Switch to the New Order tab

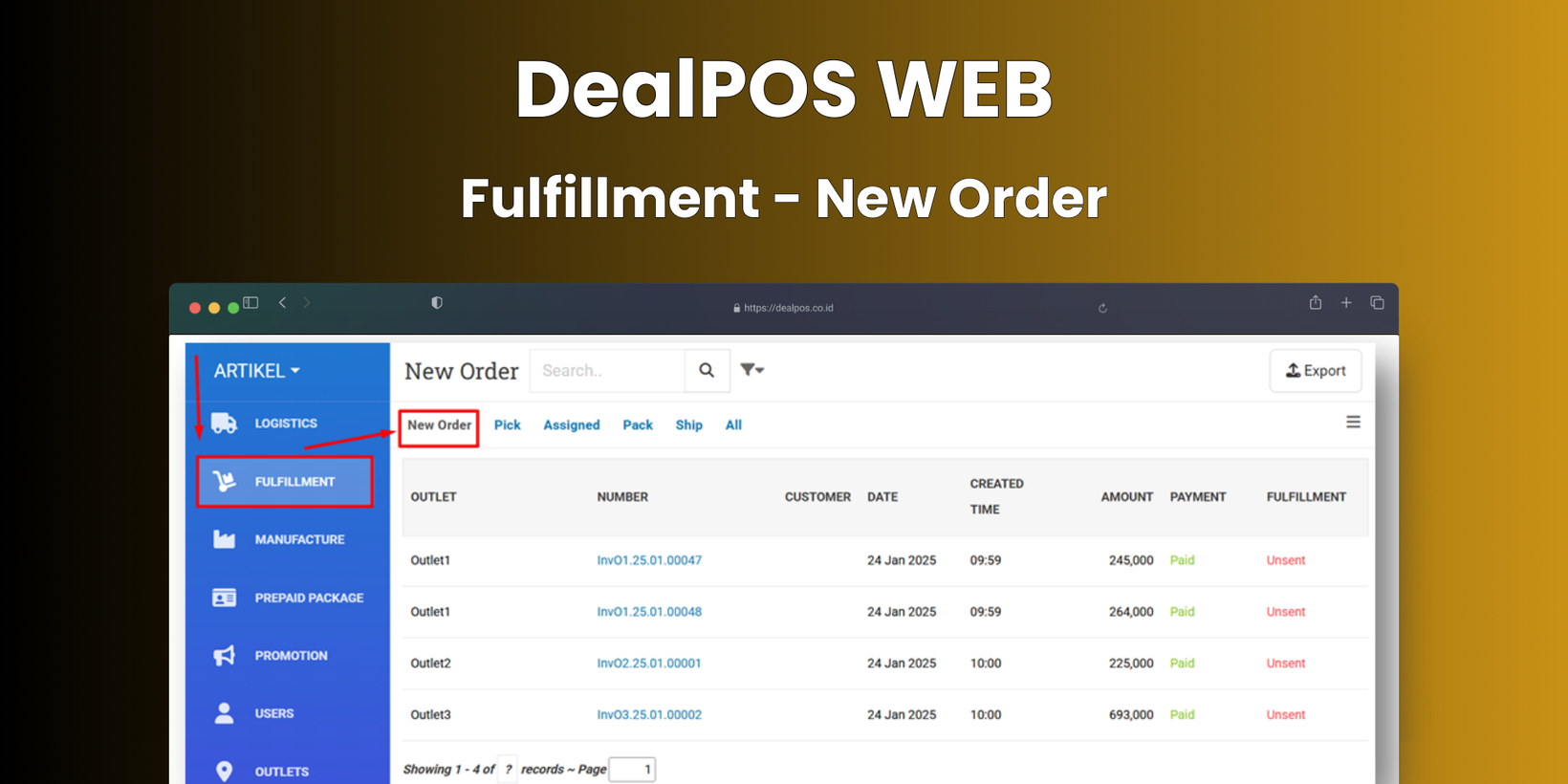pyautogui.click(x=439, y=425)
